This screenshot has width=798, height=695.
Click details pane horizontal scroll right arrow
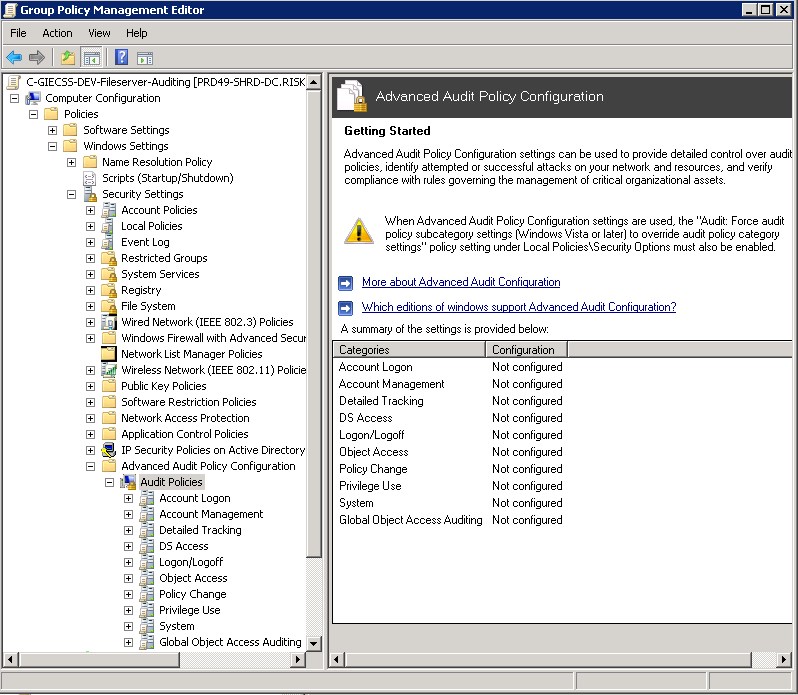784,660
